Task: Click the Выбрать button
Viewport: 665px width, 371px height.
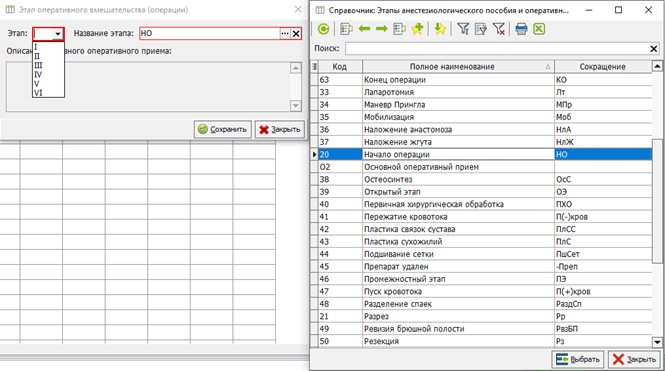Action: click(x=578, y=360)
